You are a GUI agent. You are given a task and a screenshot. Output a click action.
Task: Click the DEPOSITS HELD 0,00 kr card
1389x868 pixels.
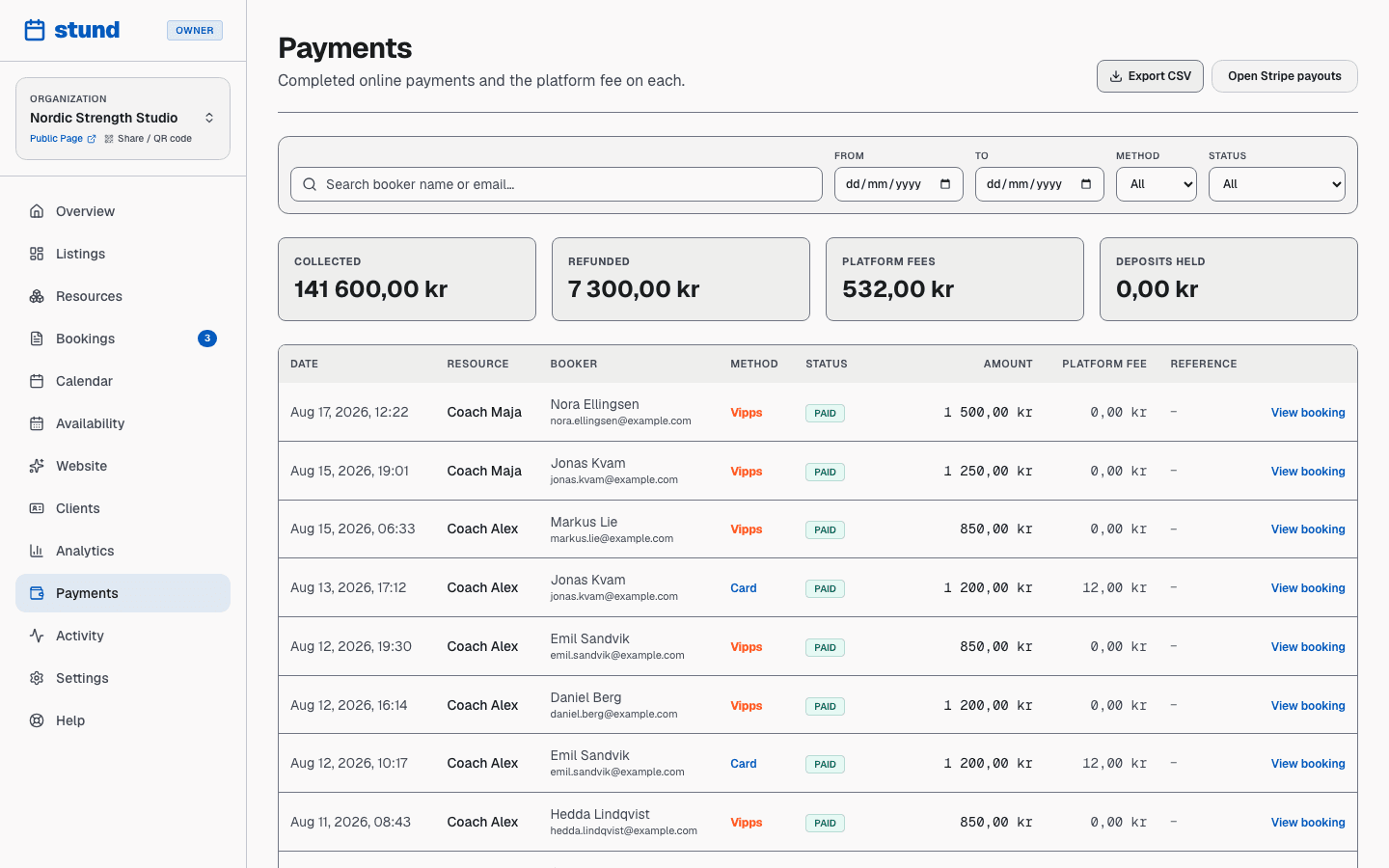(x=1229, y=280)
